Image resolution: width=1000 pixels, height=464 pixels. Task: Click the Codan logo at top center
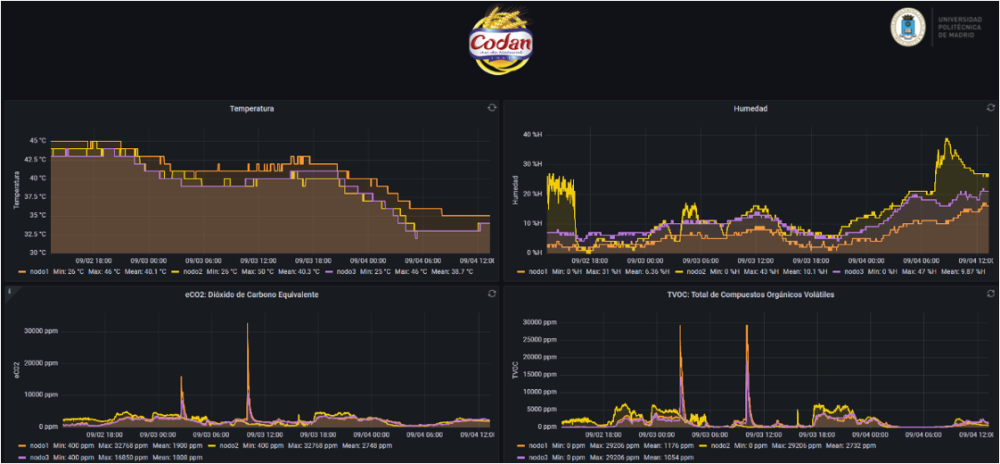point(501,41)
